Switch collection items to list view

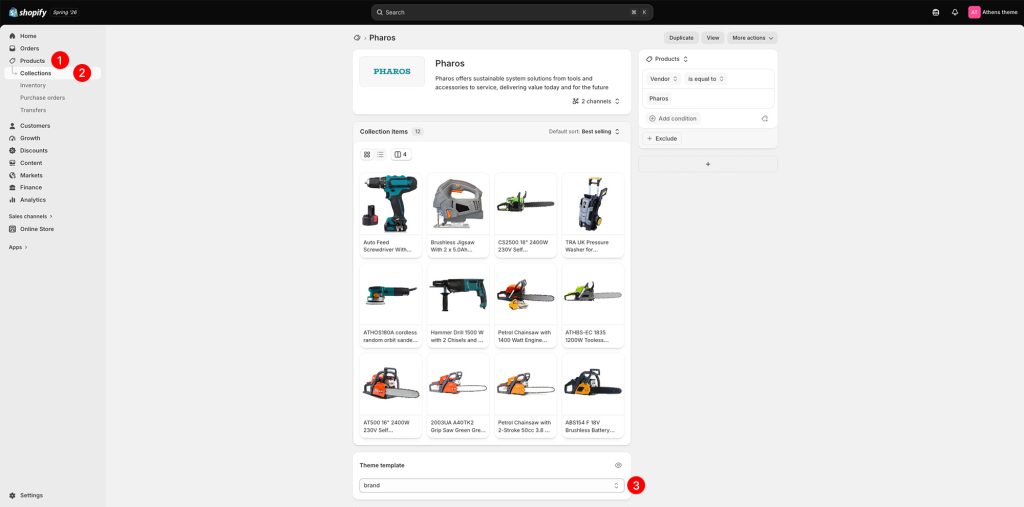(380, 155)
